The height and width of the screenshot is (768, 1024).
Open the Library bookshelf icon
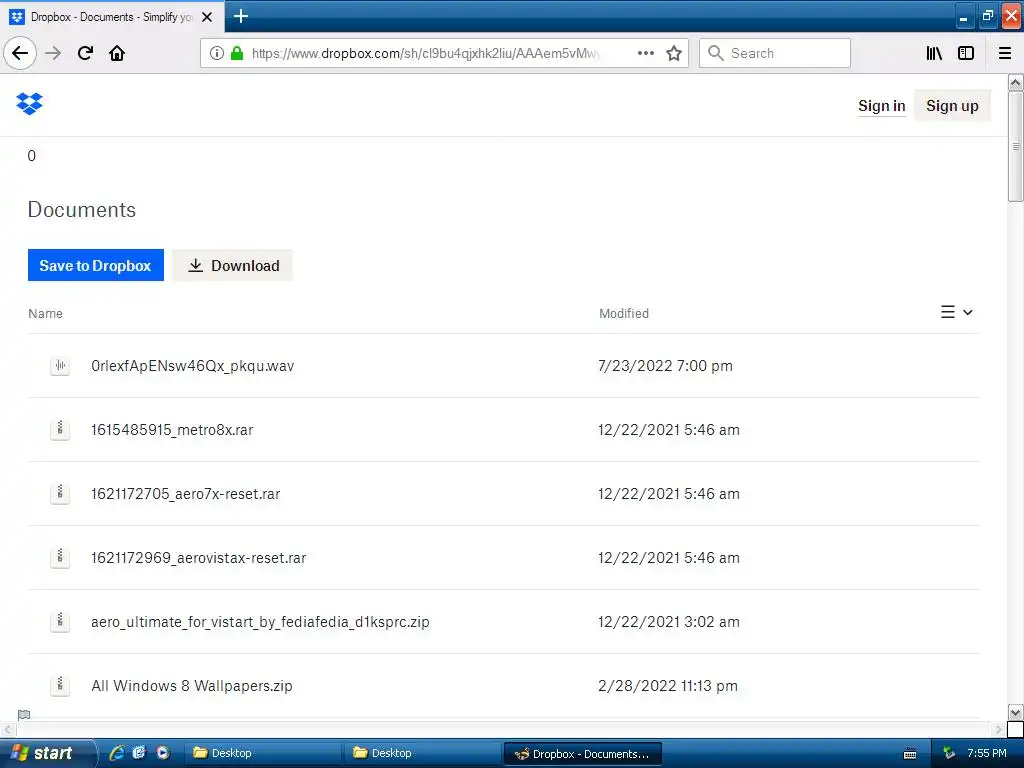pos(935,53)
